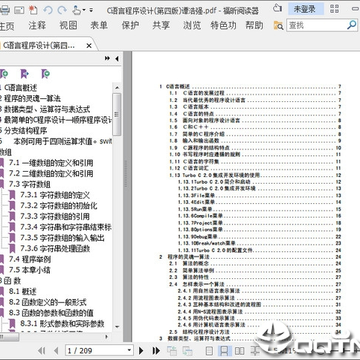Select bookmark 7.3.6 字符串处理函数
The image size is (360, 360).
coord(55,248)
